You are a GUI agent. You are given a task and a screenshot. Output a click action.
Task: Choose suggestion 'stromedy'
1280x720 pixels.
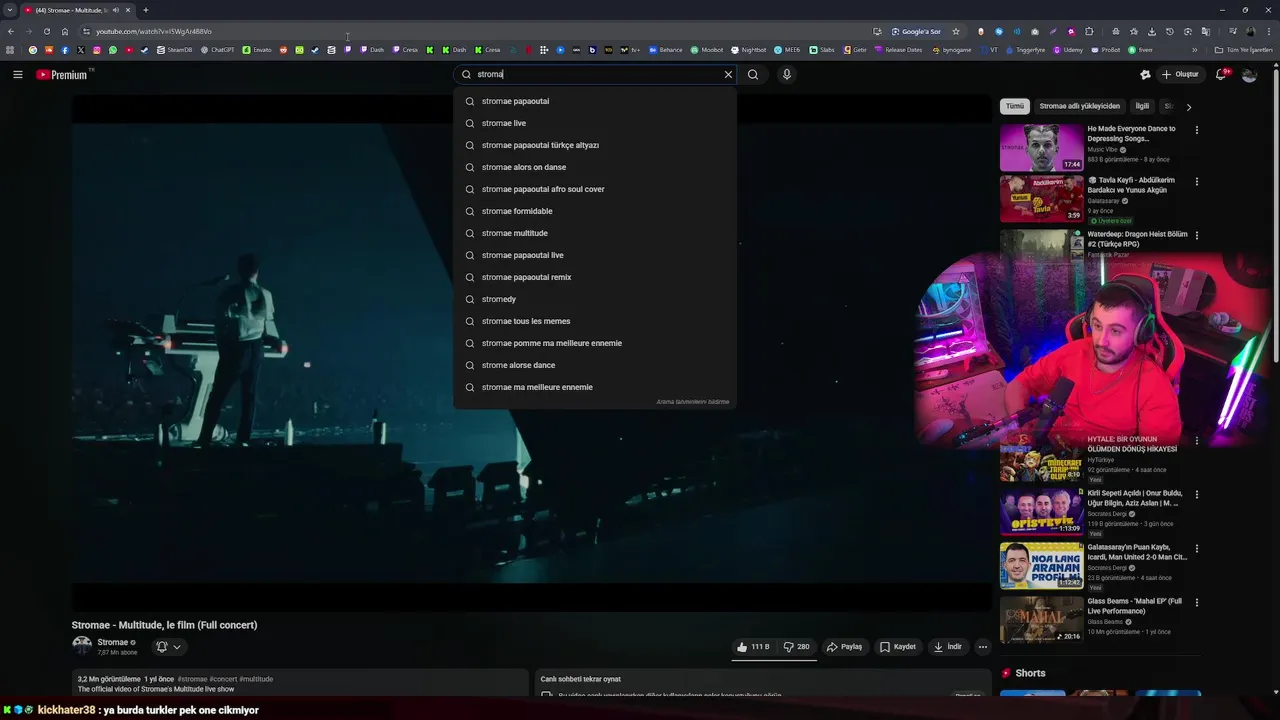(x=595, y=299)
